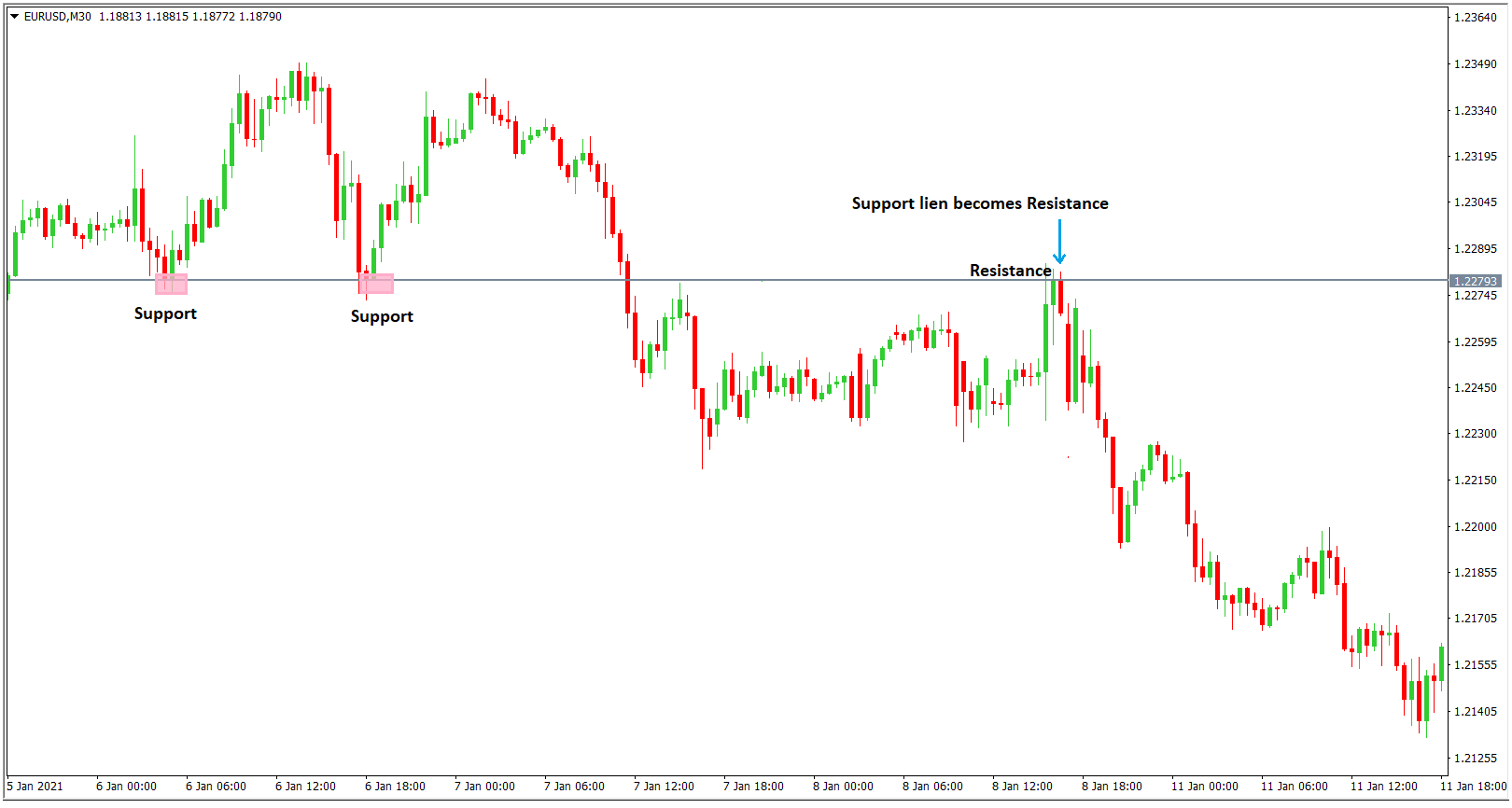The image size is (1512, 808).
Task: Select the second pink Support zone rectangle
Action: [x=377, y=284]
